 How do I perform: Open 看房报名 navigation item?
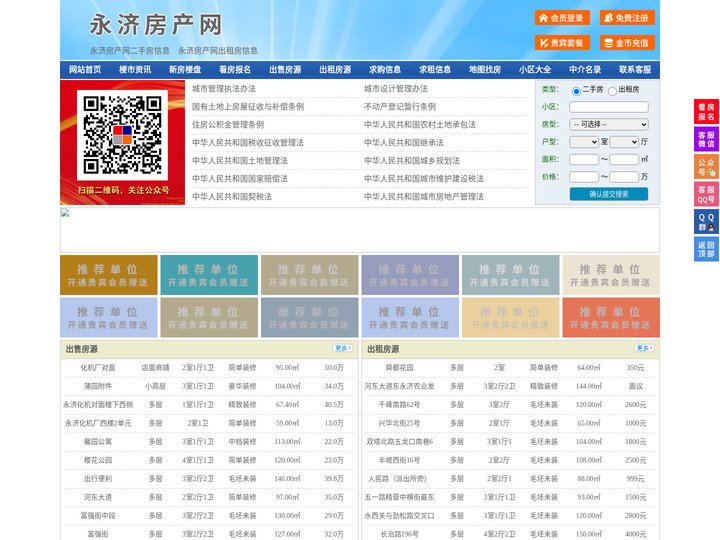[x=235, y=70]
